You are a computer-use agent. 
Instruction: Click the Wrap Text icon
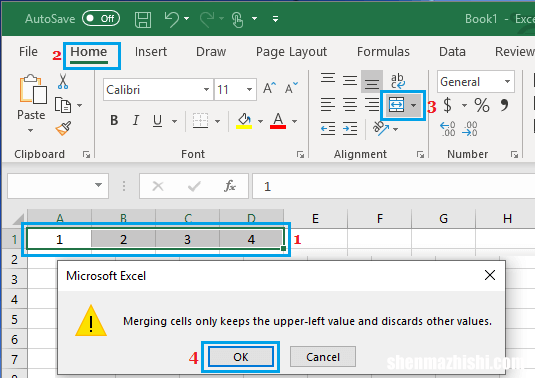[397, 81]
